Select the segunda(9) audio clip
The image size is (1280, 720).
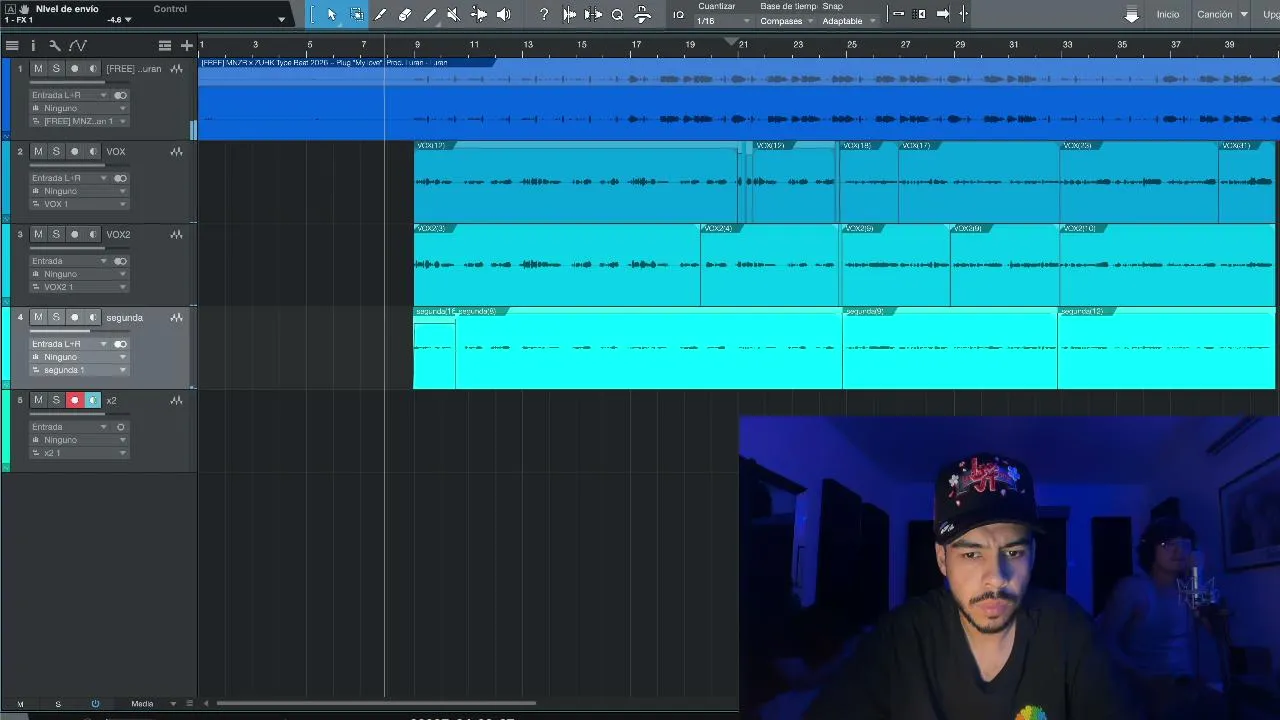pyautogui.click(x=949, y=347)
